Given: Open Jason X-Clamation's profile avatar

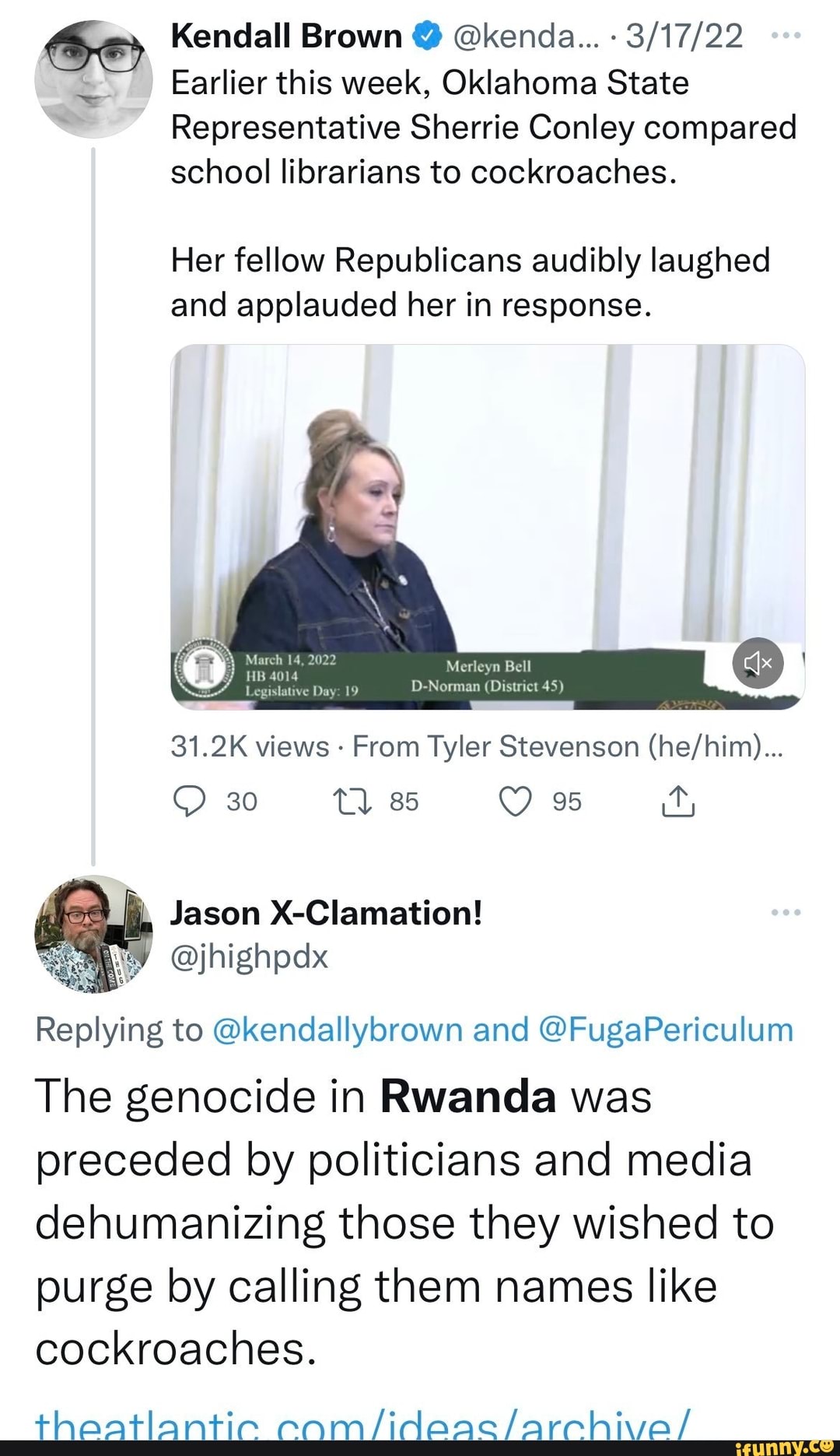Looking at the screenshot, I should 93,934.
